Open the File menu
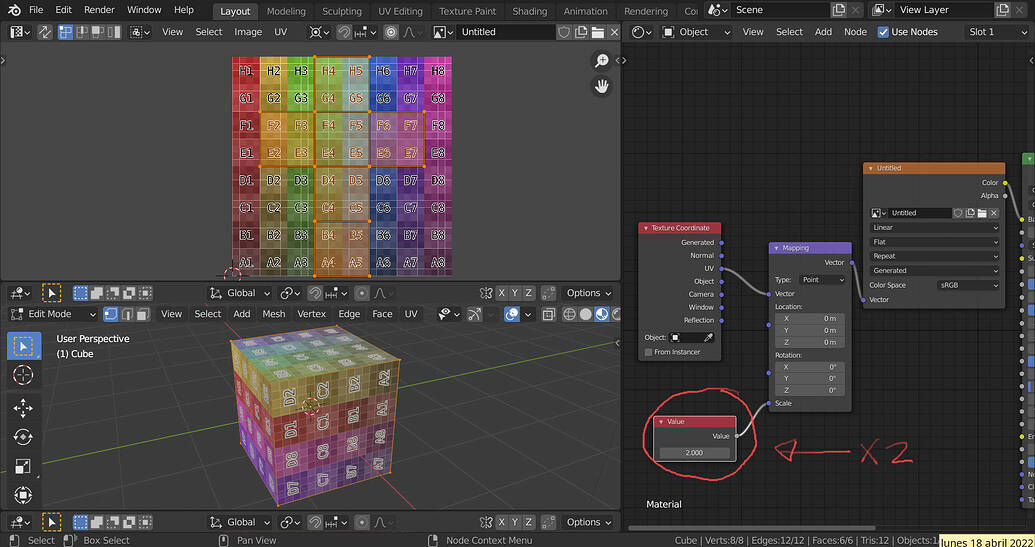1035x547 pixels. [x=36, y=10]
